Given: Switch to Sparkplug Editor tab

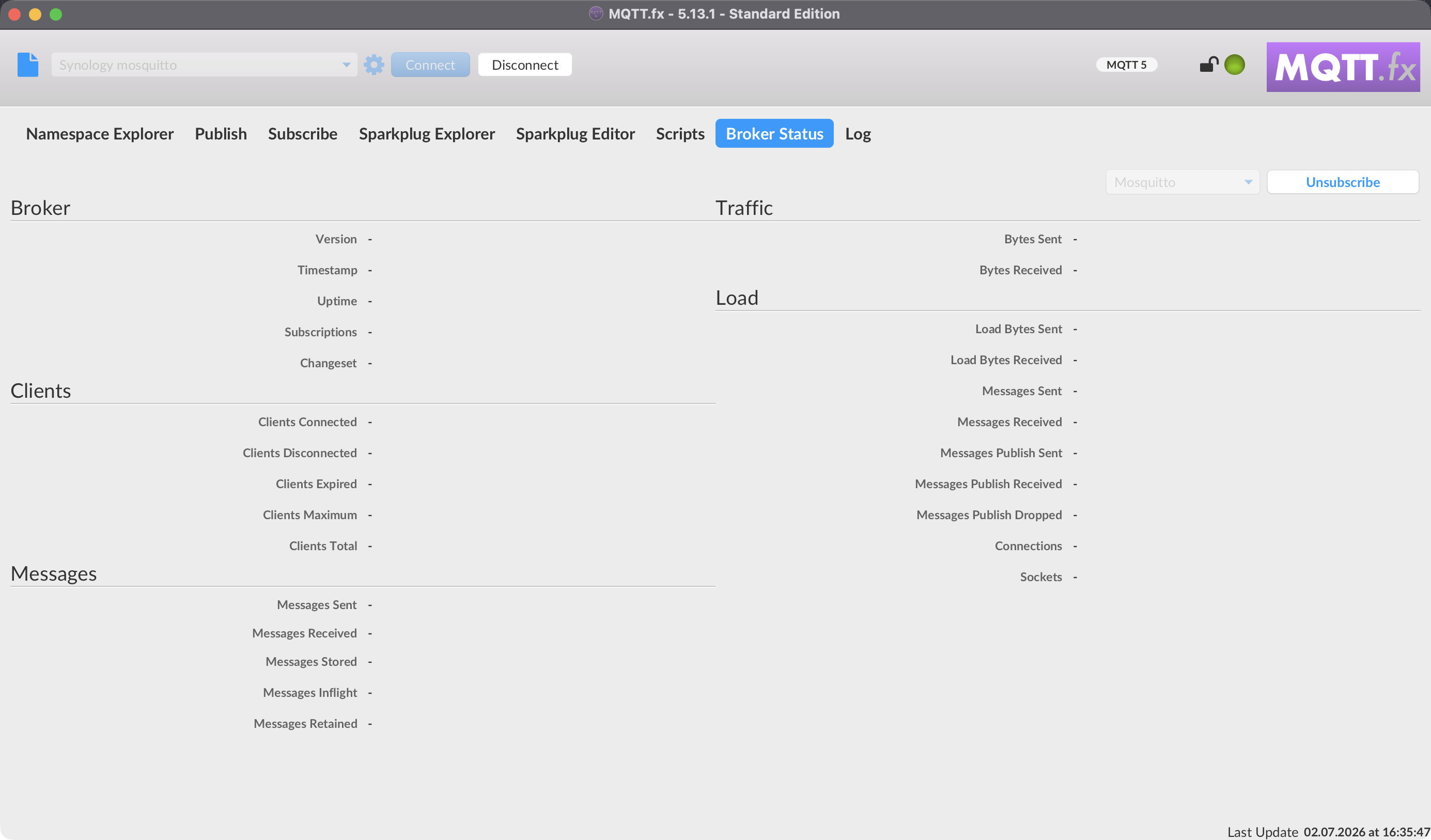Looking at the screenshot, I should coord(575,133).
